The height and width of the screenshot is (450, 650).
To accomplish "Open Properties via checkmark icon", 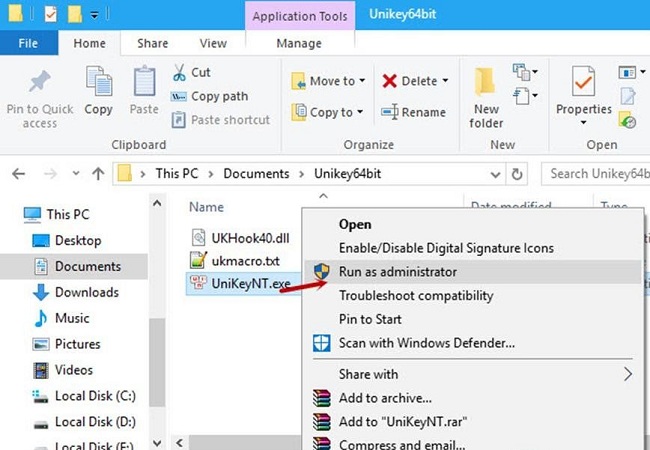I will pyautogui.click(x=583, y=82).
